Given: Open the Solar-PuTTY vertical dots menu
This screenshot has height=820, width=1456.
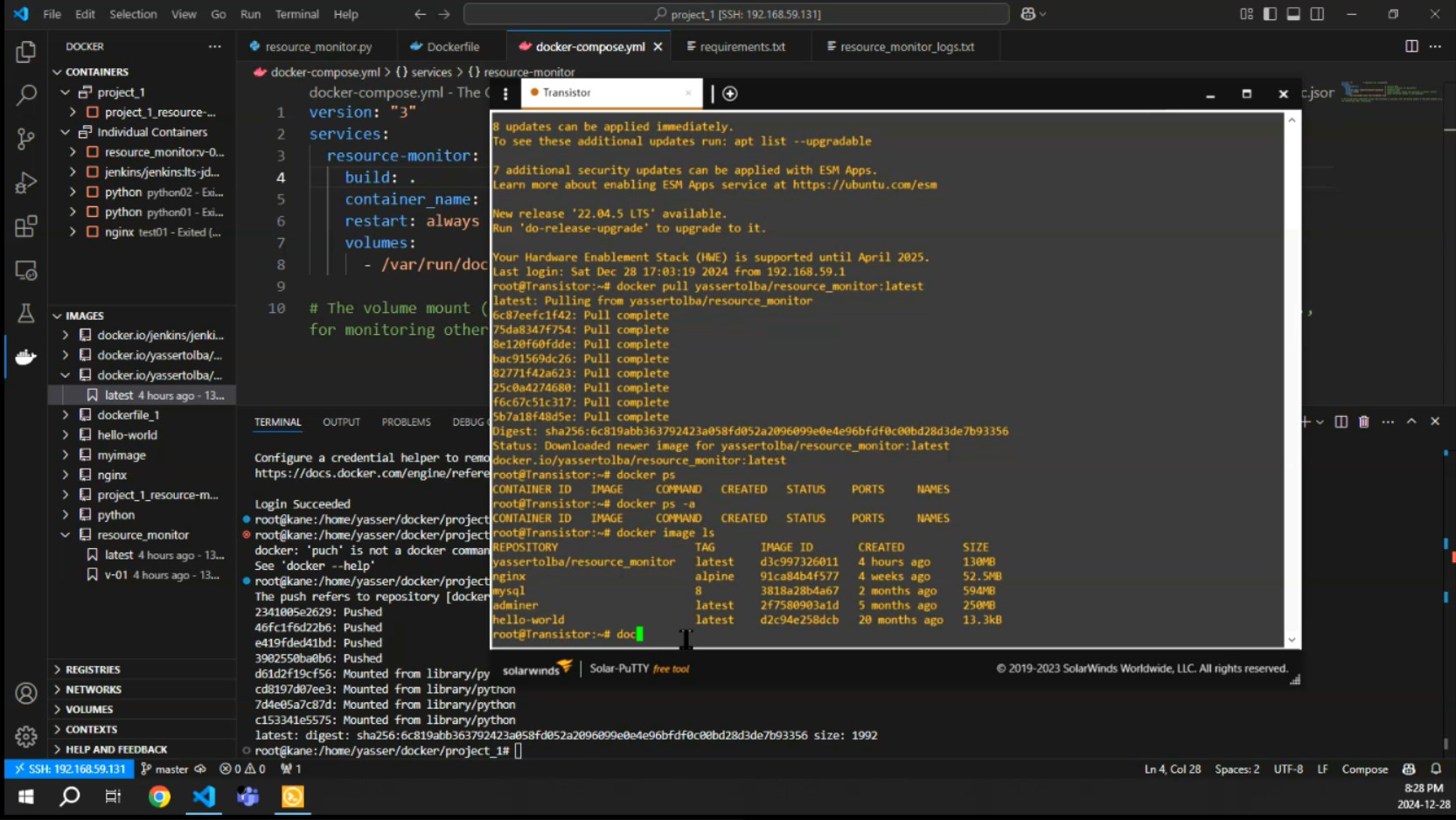Looking at the screenshot, I should click(x=505, y=93).
